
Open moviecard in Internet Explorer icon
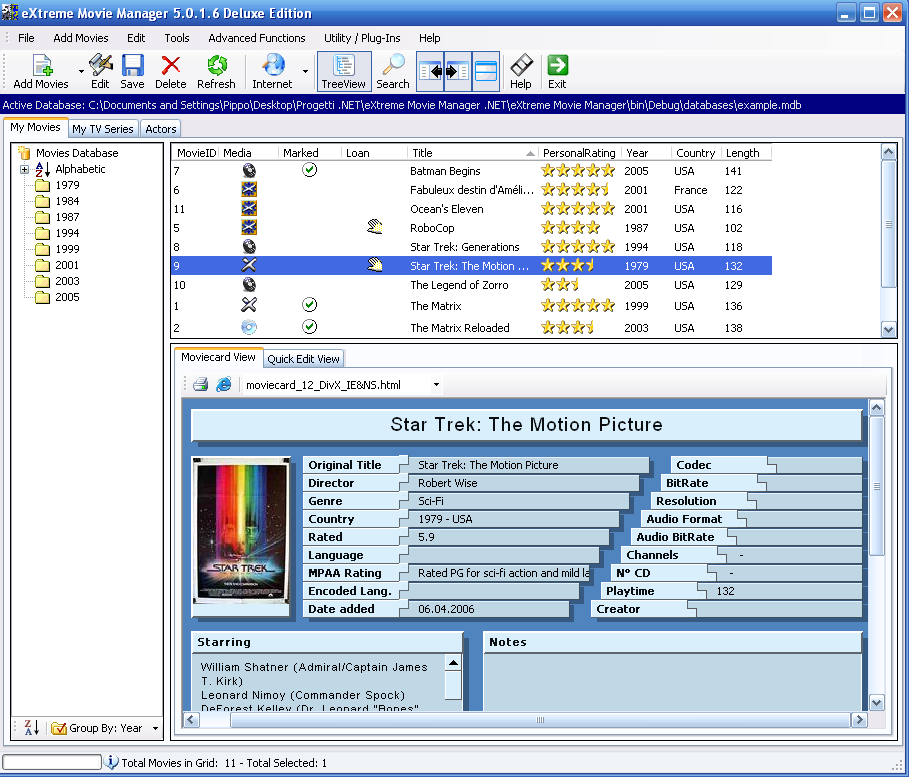coord(224,384)
